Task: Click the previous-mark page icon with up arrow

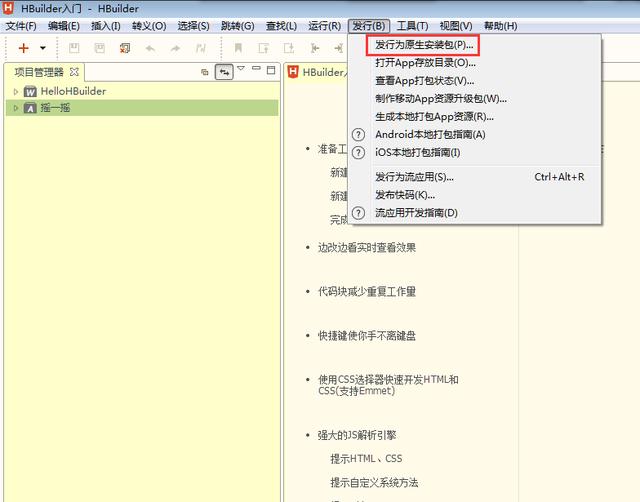Action: (264, 48)
